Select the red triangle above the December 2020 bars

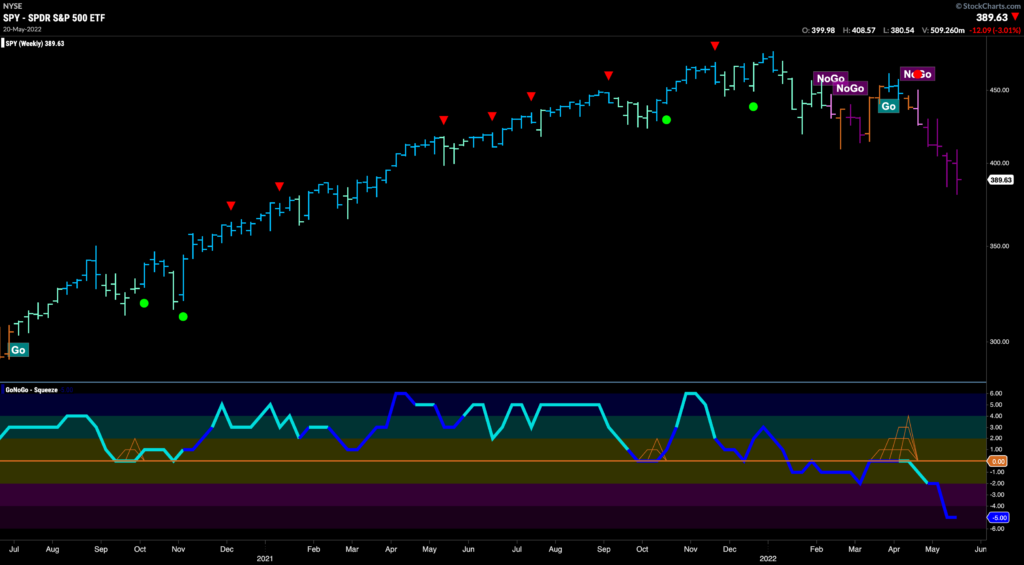pyautogui.click(x=231, y=205)
